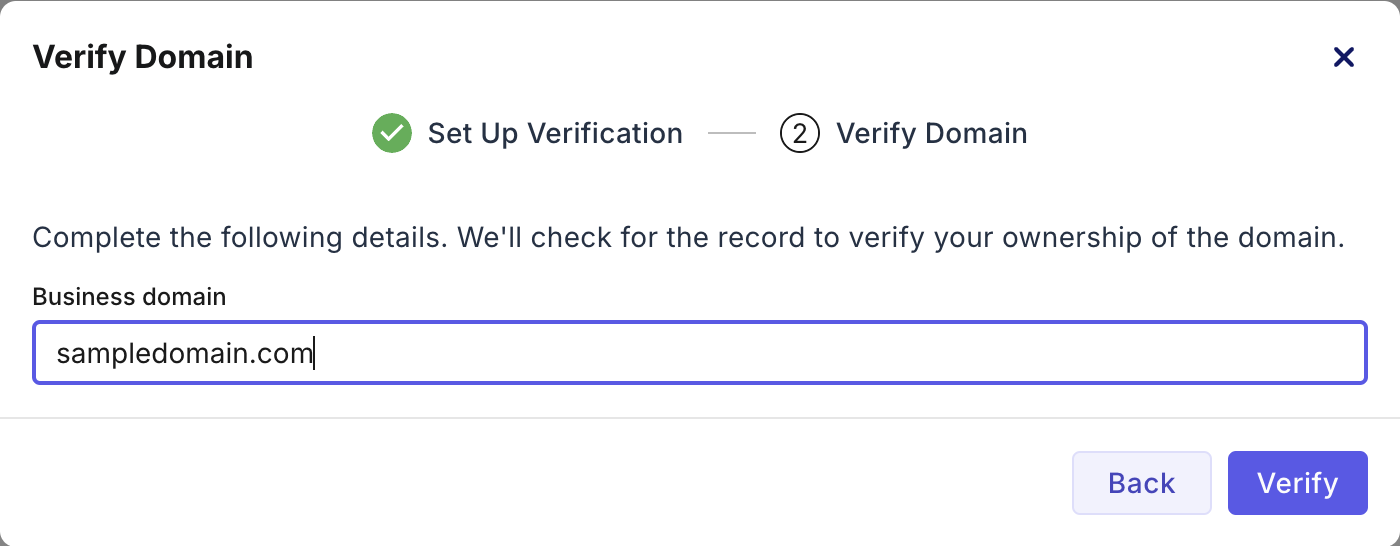Viewport: 1400px width, 546px height.
Task: Click the connector line between the steps
Action: click(731, 133)
